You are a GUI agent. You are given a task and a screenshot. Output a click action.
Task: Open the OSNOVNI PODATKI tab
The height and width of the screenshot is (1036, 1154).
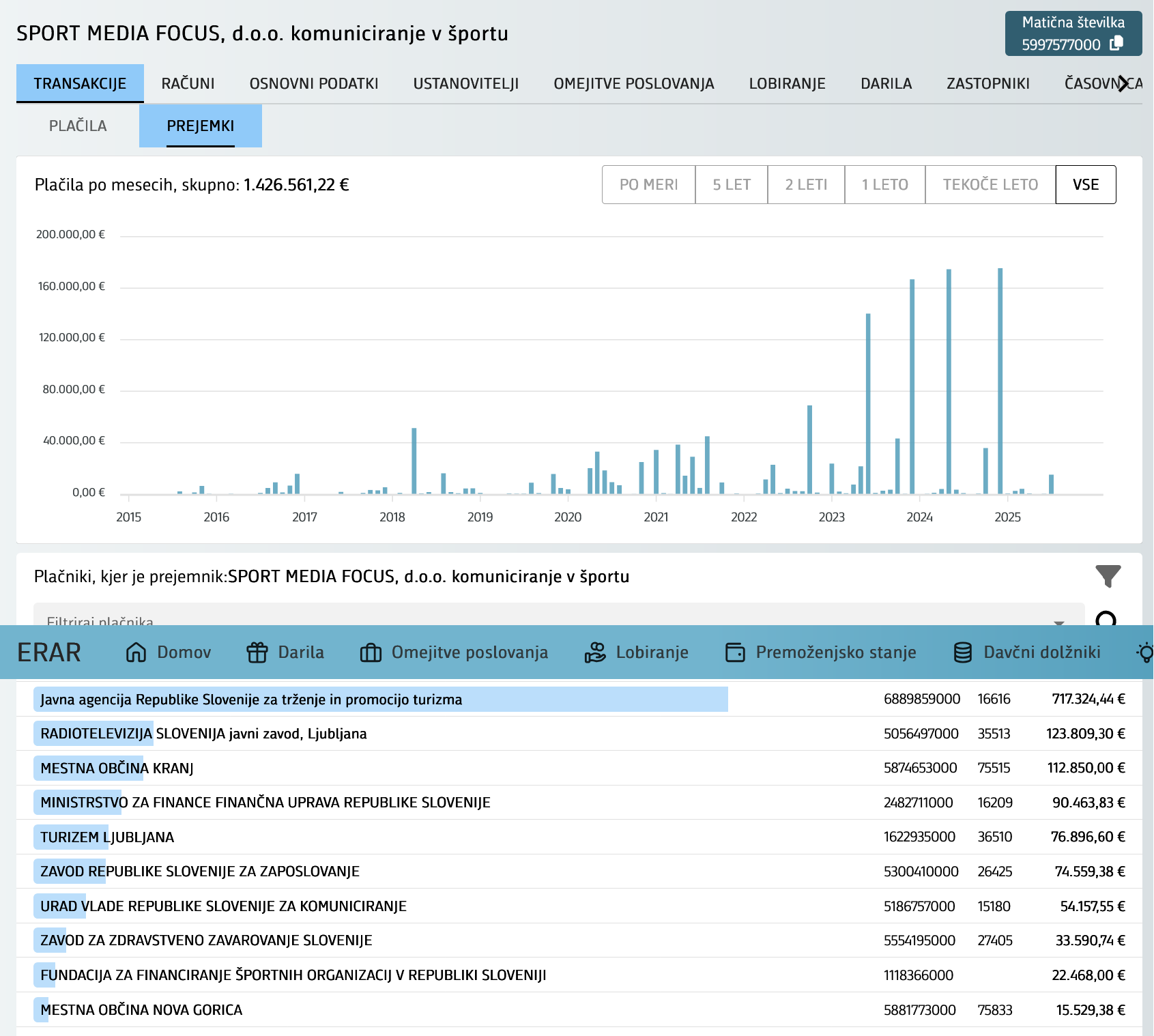[x=314, y=83]
